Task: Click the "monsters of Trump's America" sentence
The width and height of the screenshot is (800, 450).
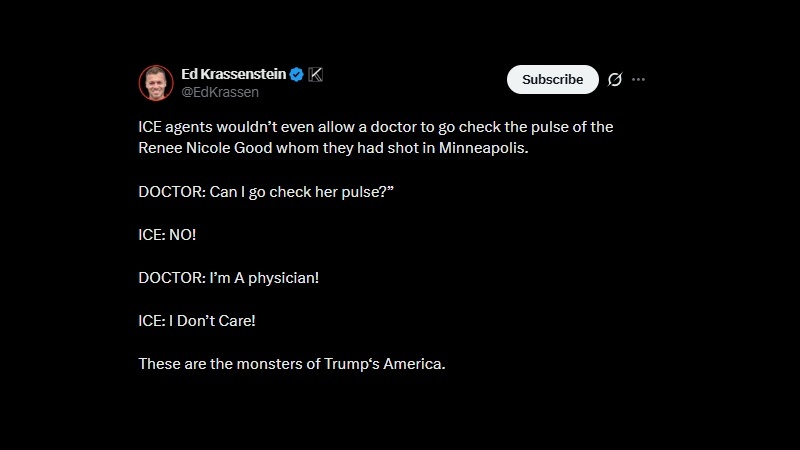Action: point(291,363)
